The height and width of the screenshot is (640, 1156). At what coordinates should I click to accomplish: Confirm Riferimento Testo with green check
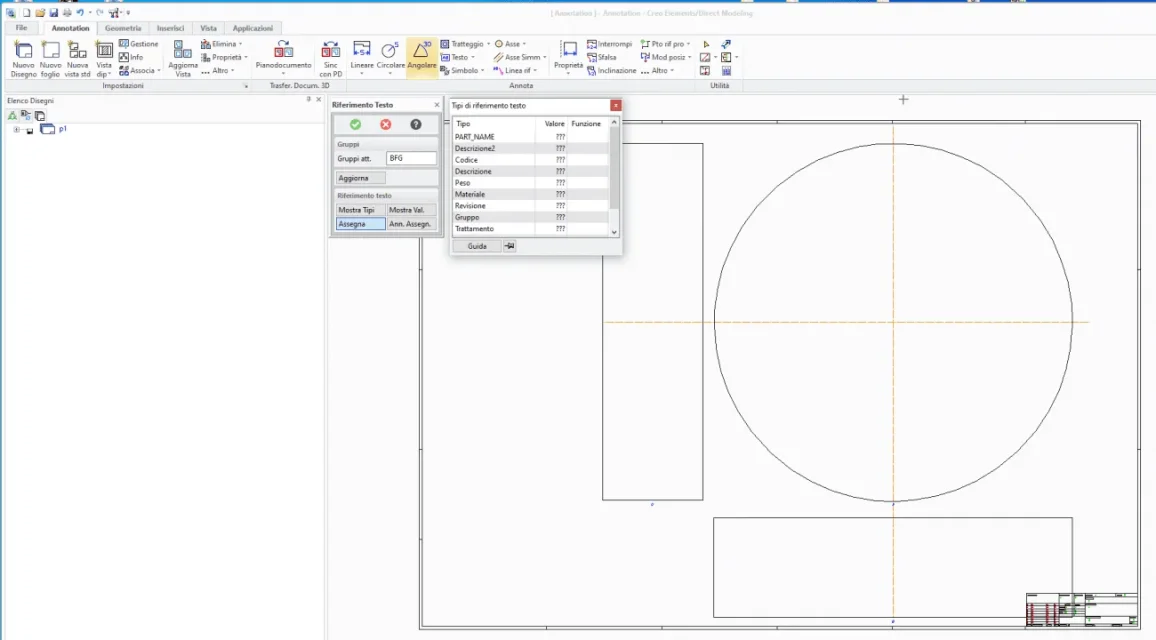click(x=355, y=125)
